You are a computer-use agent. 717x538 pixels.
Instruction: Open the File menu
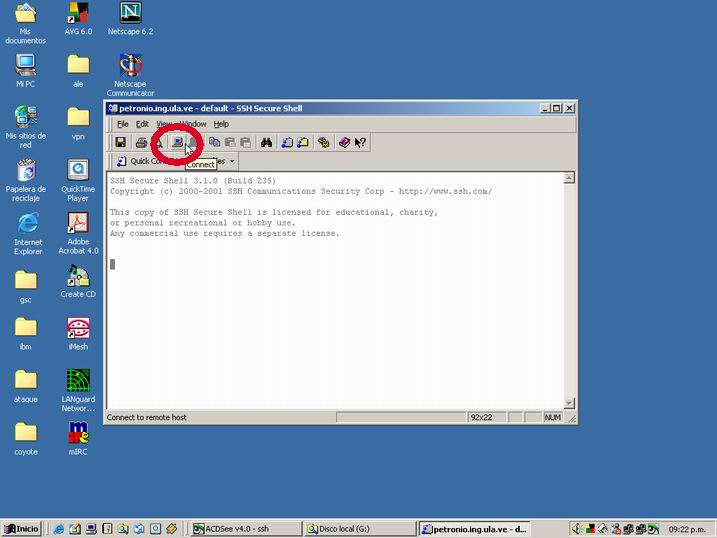click(x=123, y=124)
